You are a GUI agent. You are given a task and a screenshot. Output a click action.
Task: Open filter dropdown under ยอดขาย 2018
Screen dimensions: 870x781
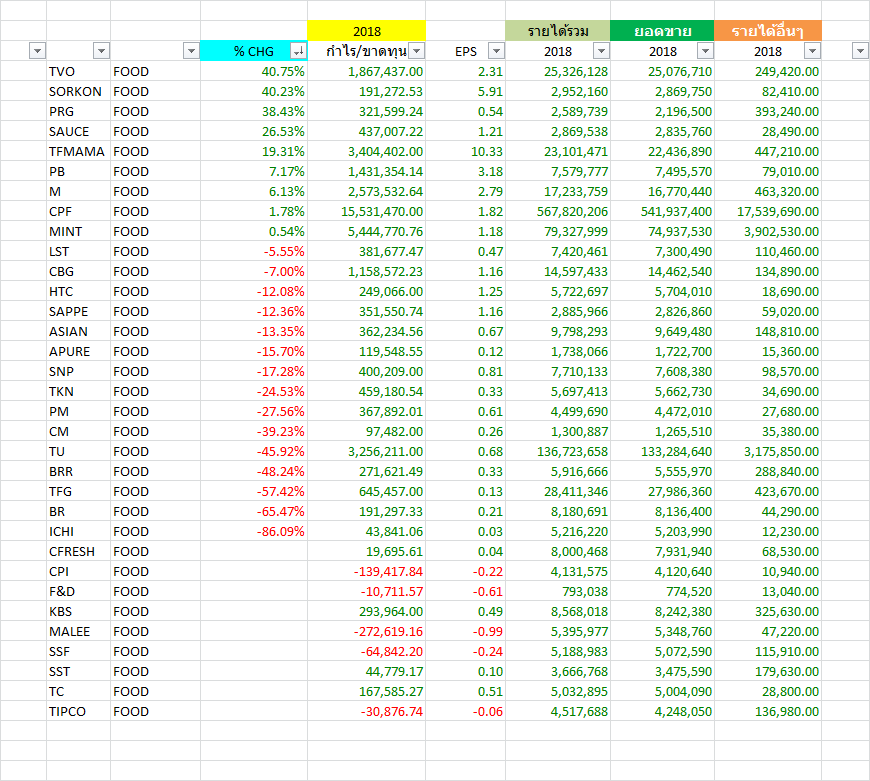[x=705, y=51]
